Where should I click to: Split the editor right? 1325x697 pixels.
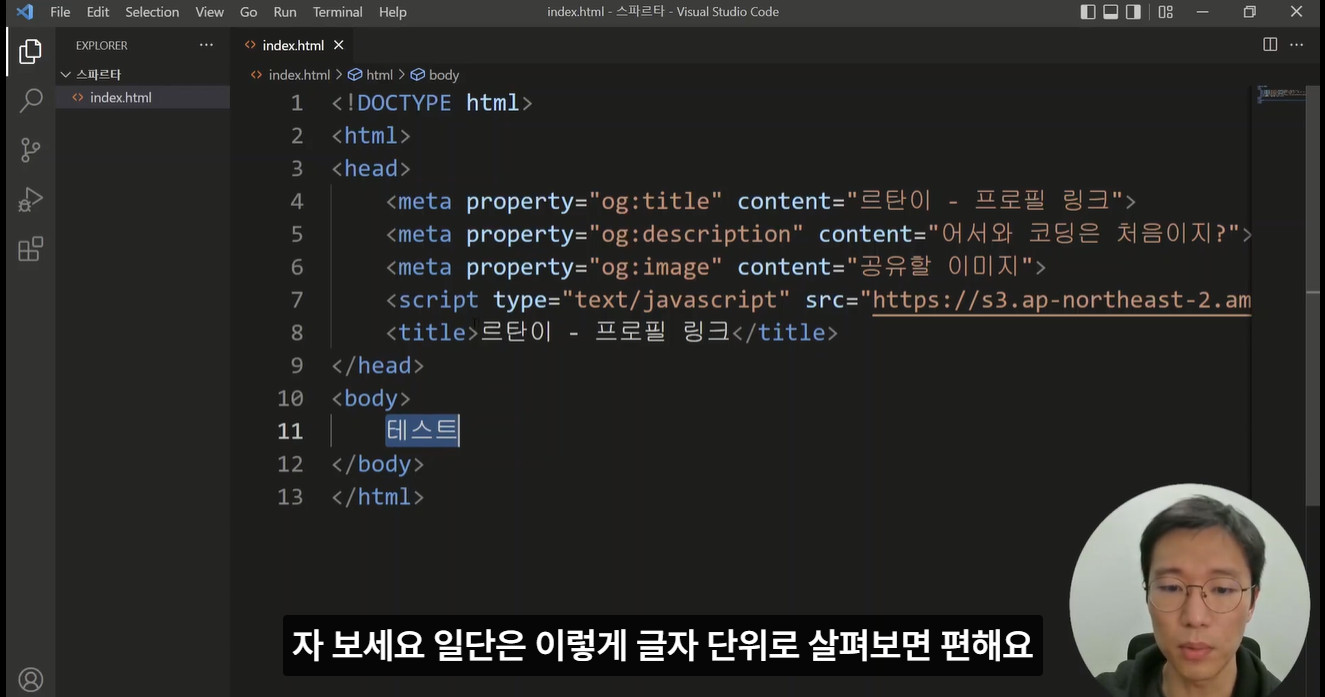click(x=1270, y=45)
